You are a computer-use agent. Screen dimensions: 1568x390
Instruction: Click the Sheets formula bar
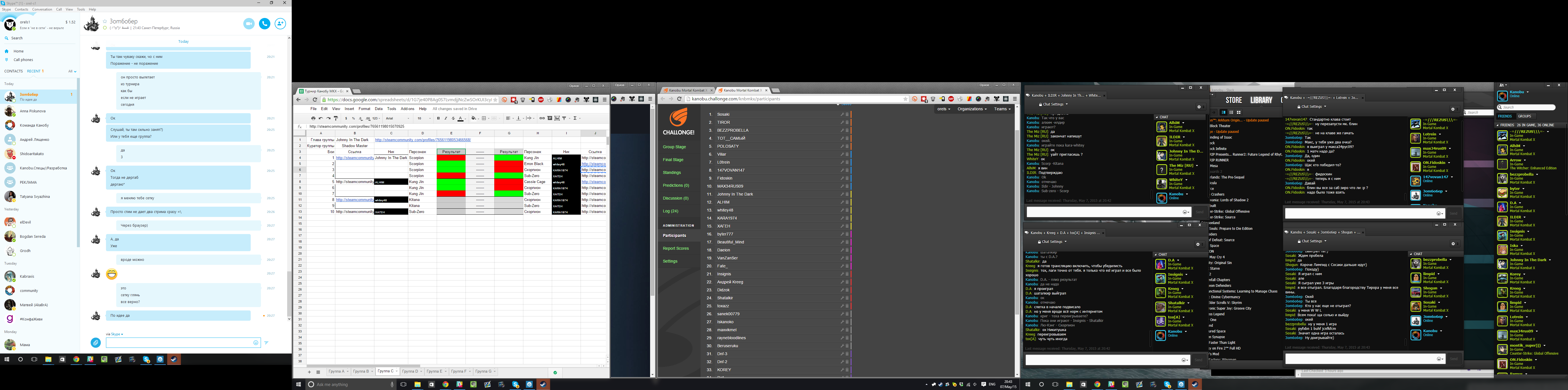tap(456, 127)
